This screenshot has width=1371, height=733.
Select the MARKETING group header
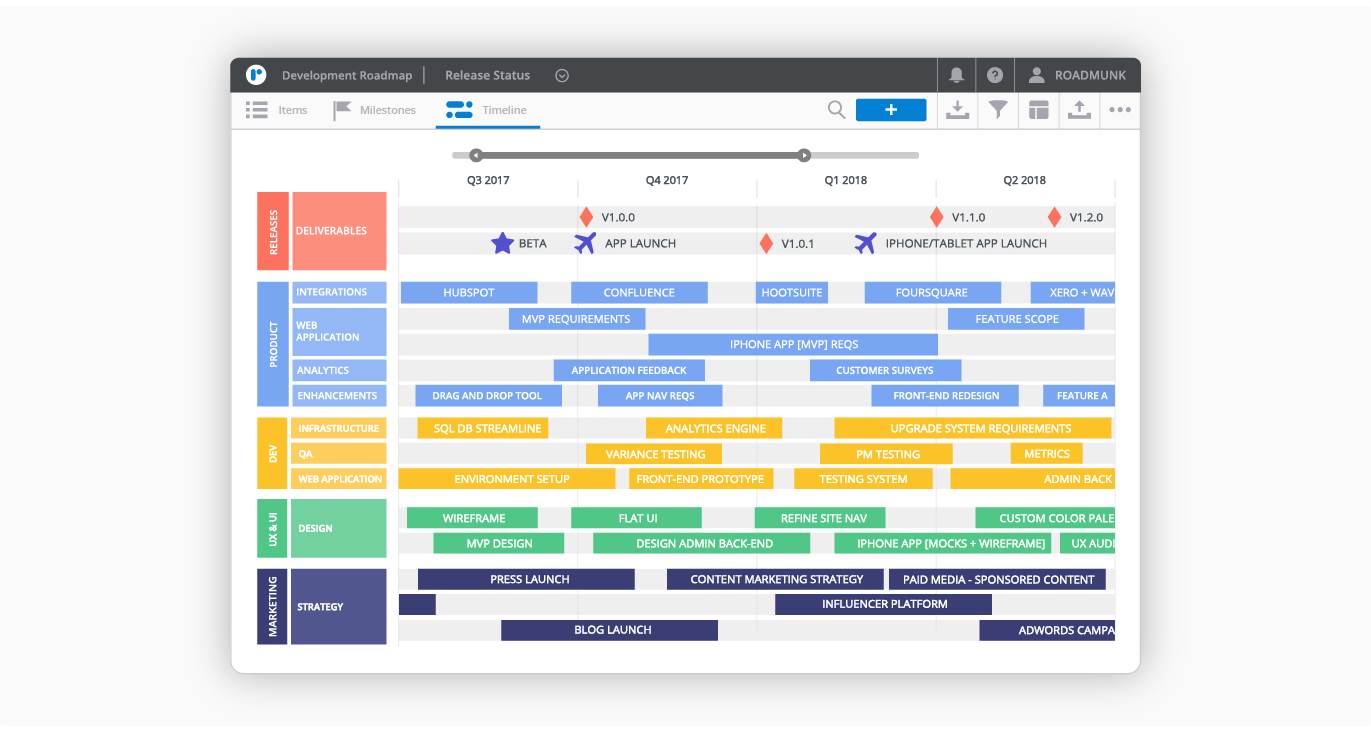(x=273, y=606)
